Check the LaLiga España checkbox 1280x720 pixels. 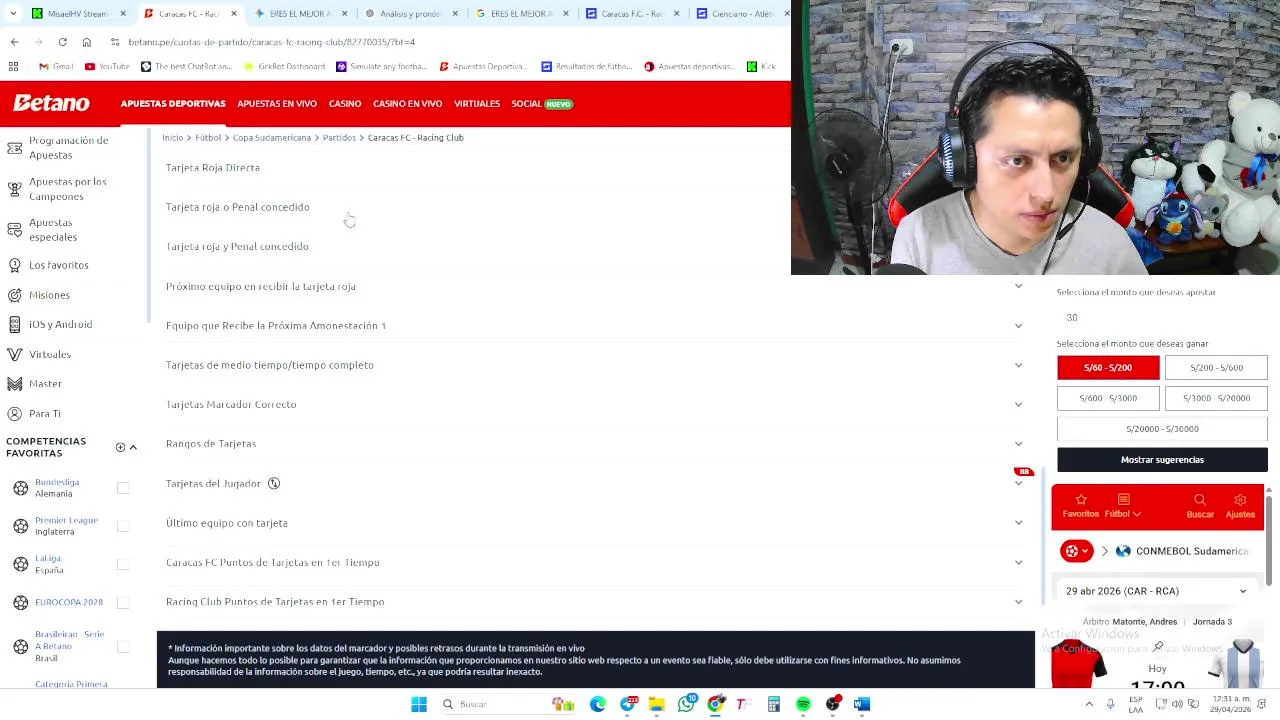coord(123,564)
